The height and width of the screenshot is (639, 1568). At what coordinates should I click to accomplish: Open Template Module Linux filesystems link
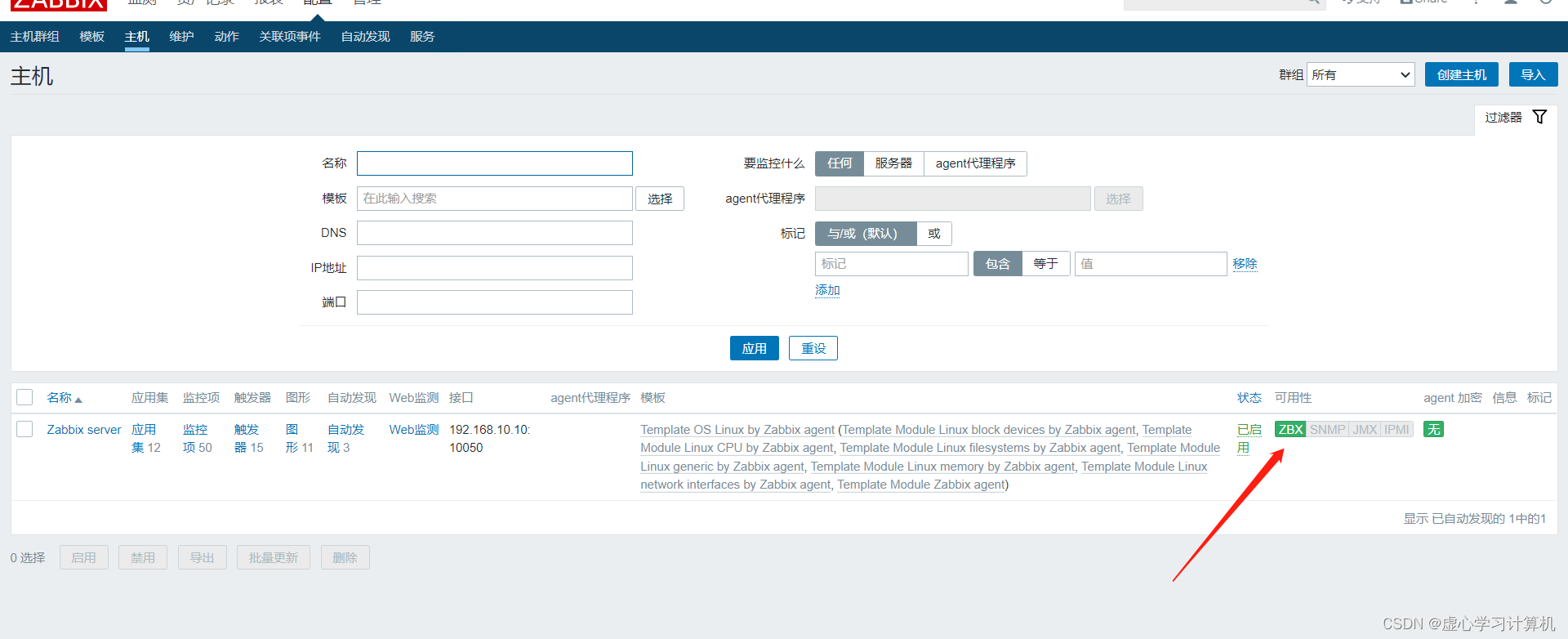pos(980,448)
